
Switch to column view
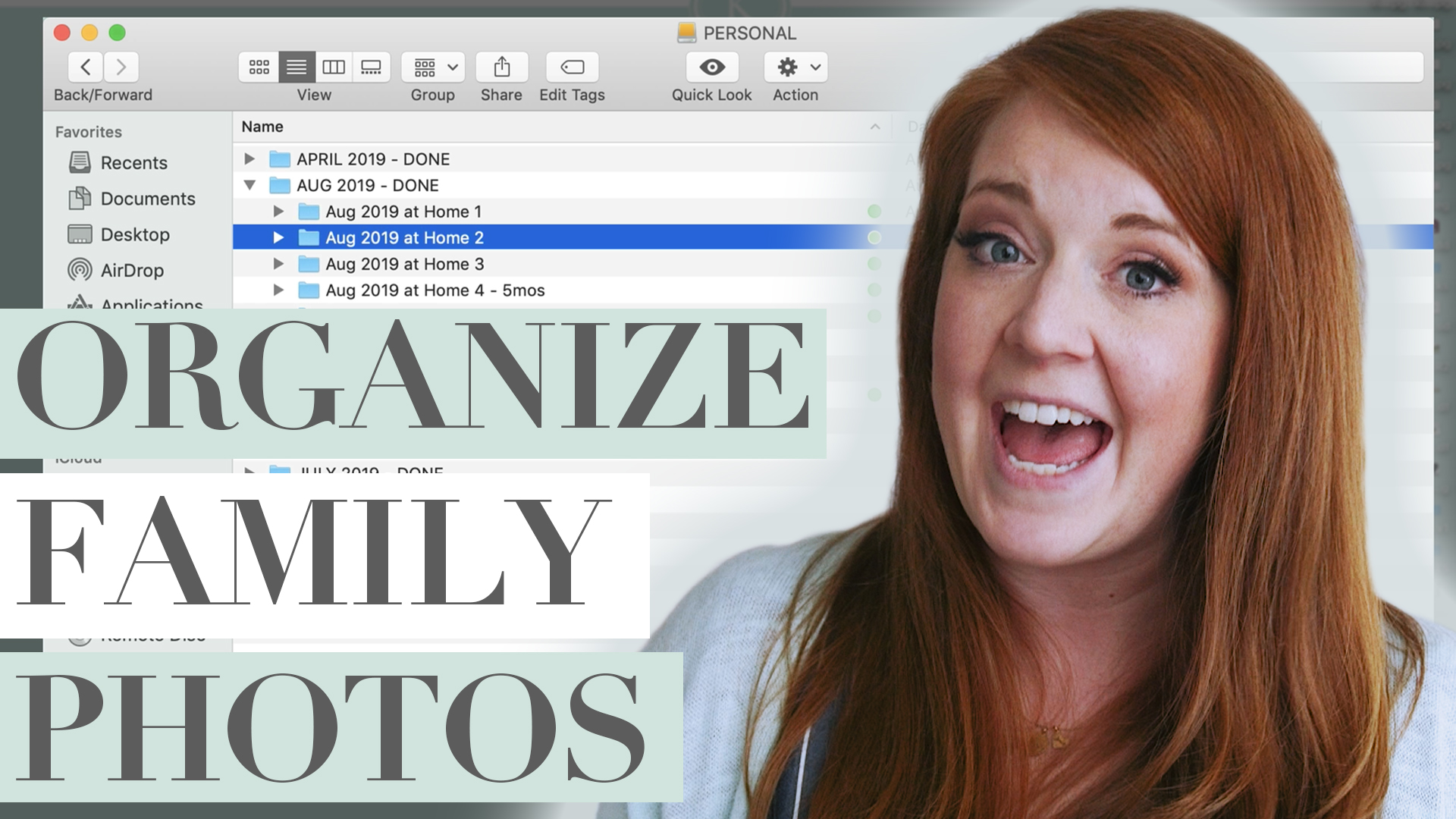(x=334, y=67)
